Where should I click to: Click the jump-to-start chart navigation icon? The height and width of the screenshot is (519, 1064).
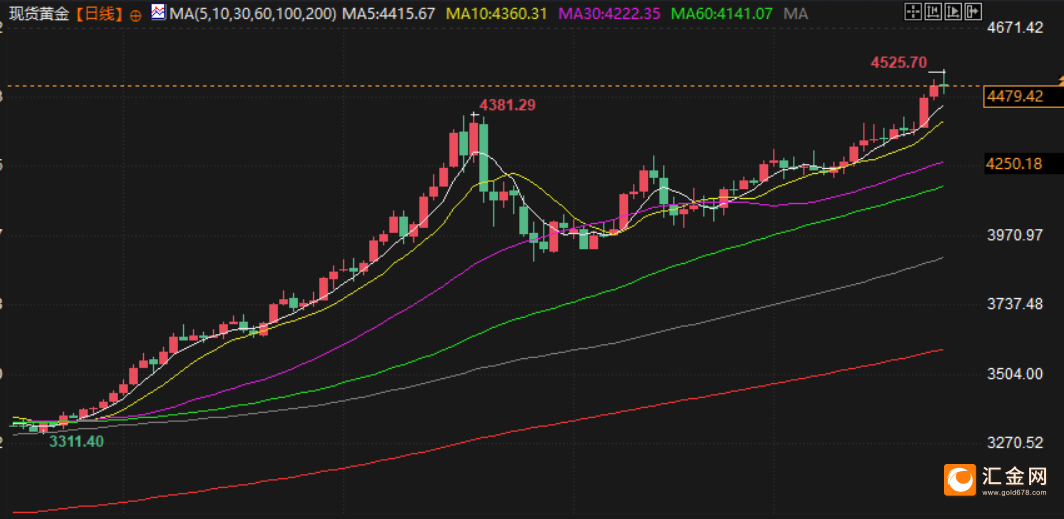tap(934, 11)
